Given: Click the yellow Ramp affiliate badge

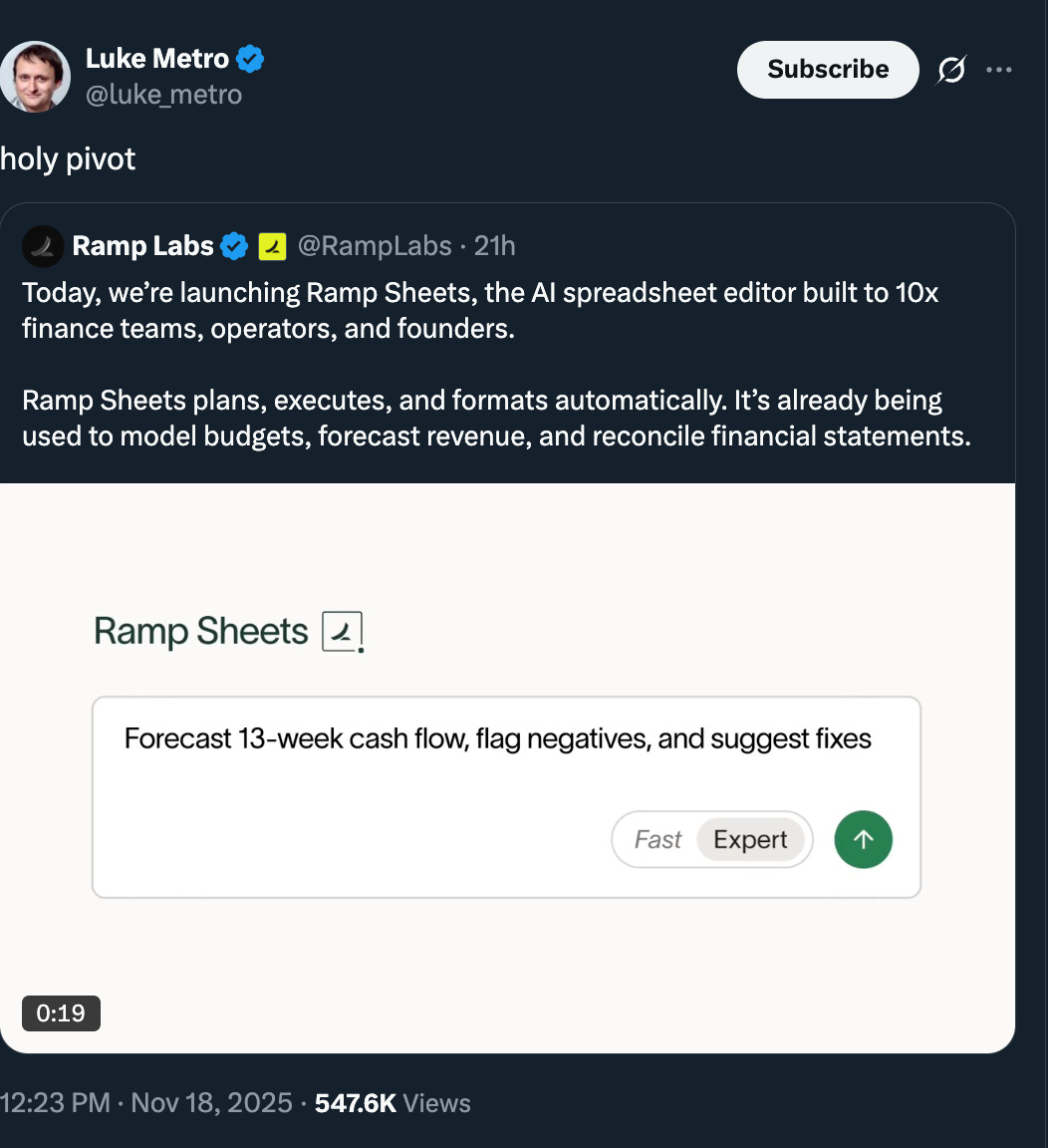Looking at the screenshot, I should click(272, 246).
